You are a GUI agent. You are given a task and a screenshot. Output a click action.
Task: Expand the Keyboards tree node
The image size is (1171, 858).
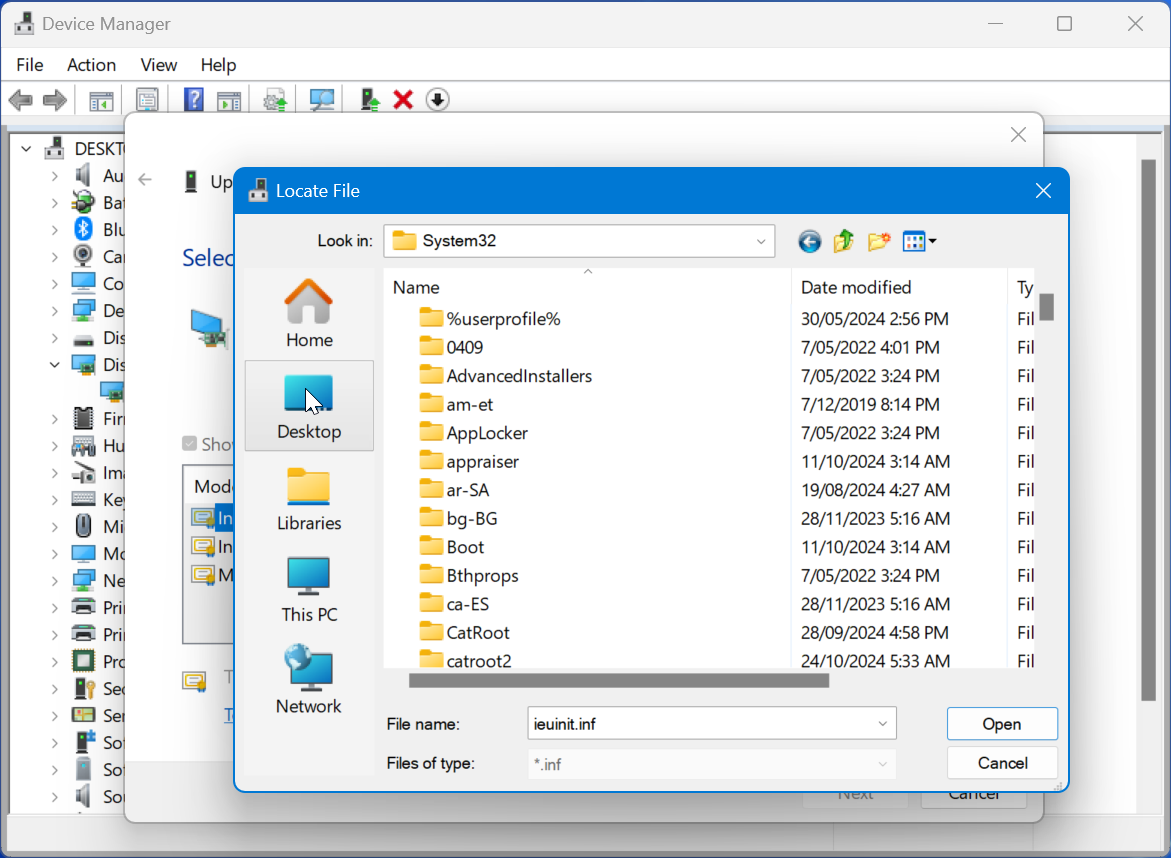tap(55, 500)
